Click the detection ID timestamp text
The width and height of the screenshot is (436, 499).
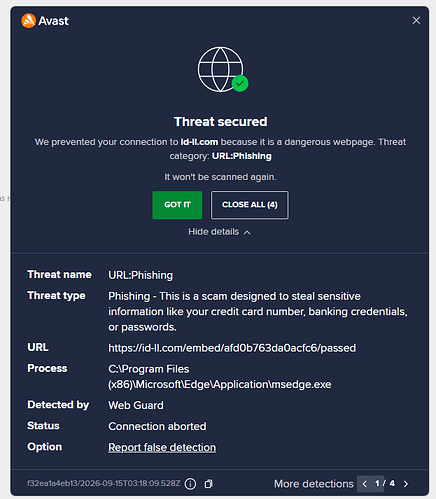pyautogui.click(x=104, y=483)
